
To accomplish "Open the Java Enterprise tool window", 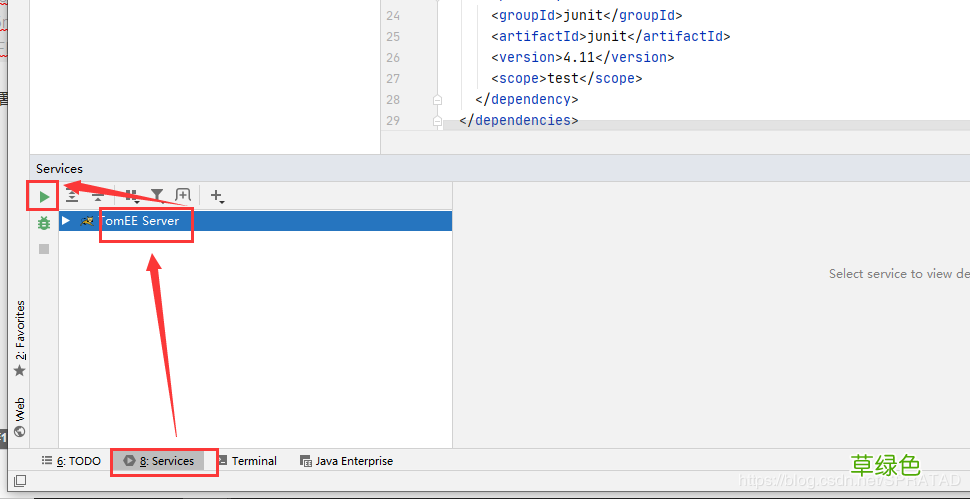I will tap(346, 461).
